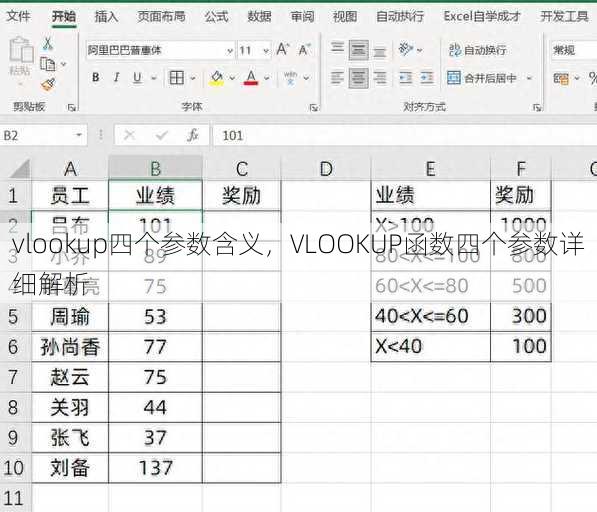Click the copy options dropdown arrow

tap(63, 64)
